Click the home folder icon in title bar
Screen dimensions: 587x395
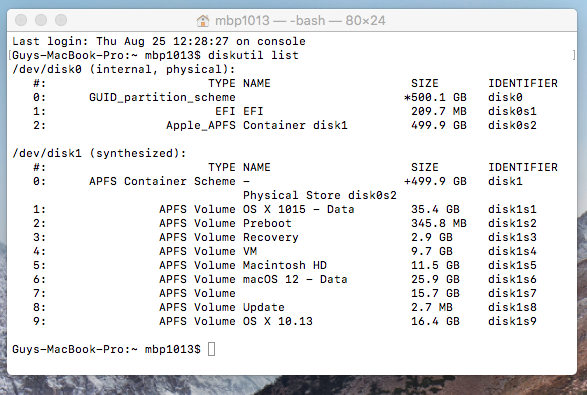(203, 21)
